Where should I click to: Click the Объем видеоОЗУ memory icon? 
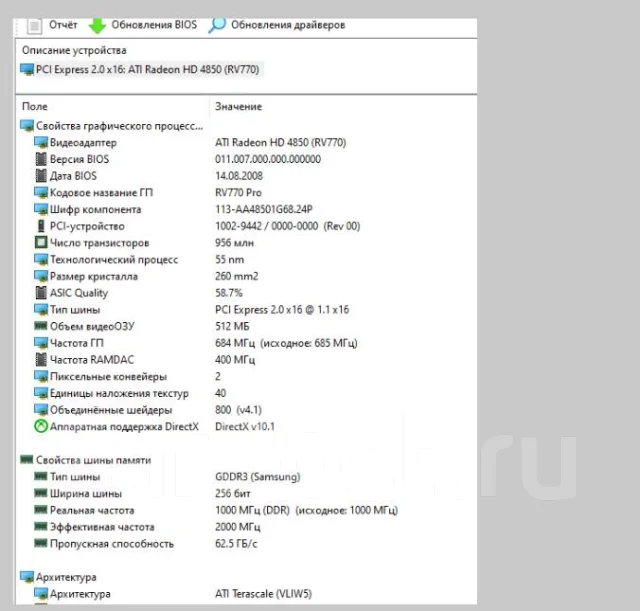point(41,326)
